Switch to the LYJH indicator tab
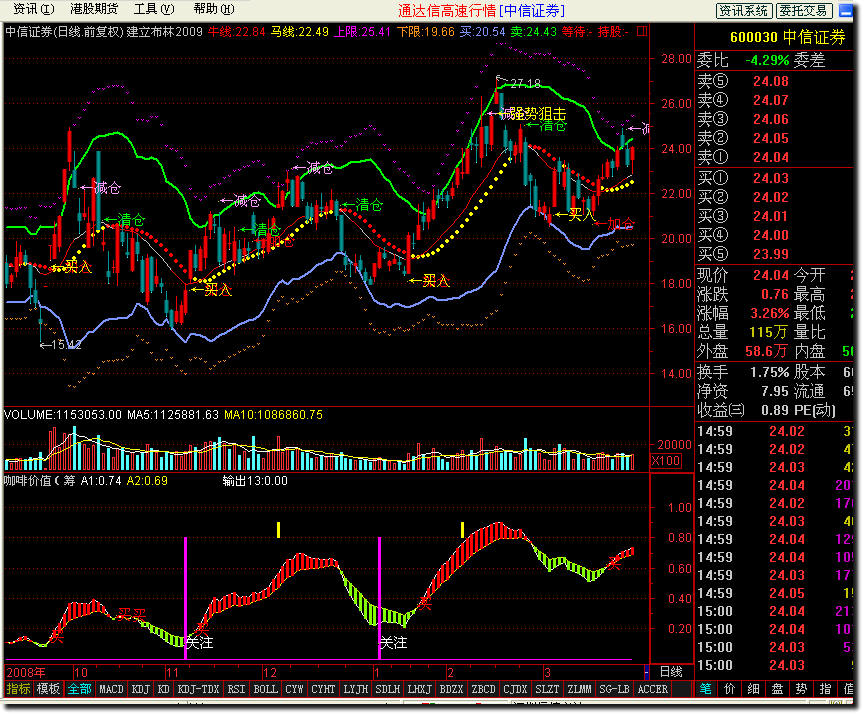The width and height of the screenshot is (865, 715). pyautogui.click(x=355, y=689)
